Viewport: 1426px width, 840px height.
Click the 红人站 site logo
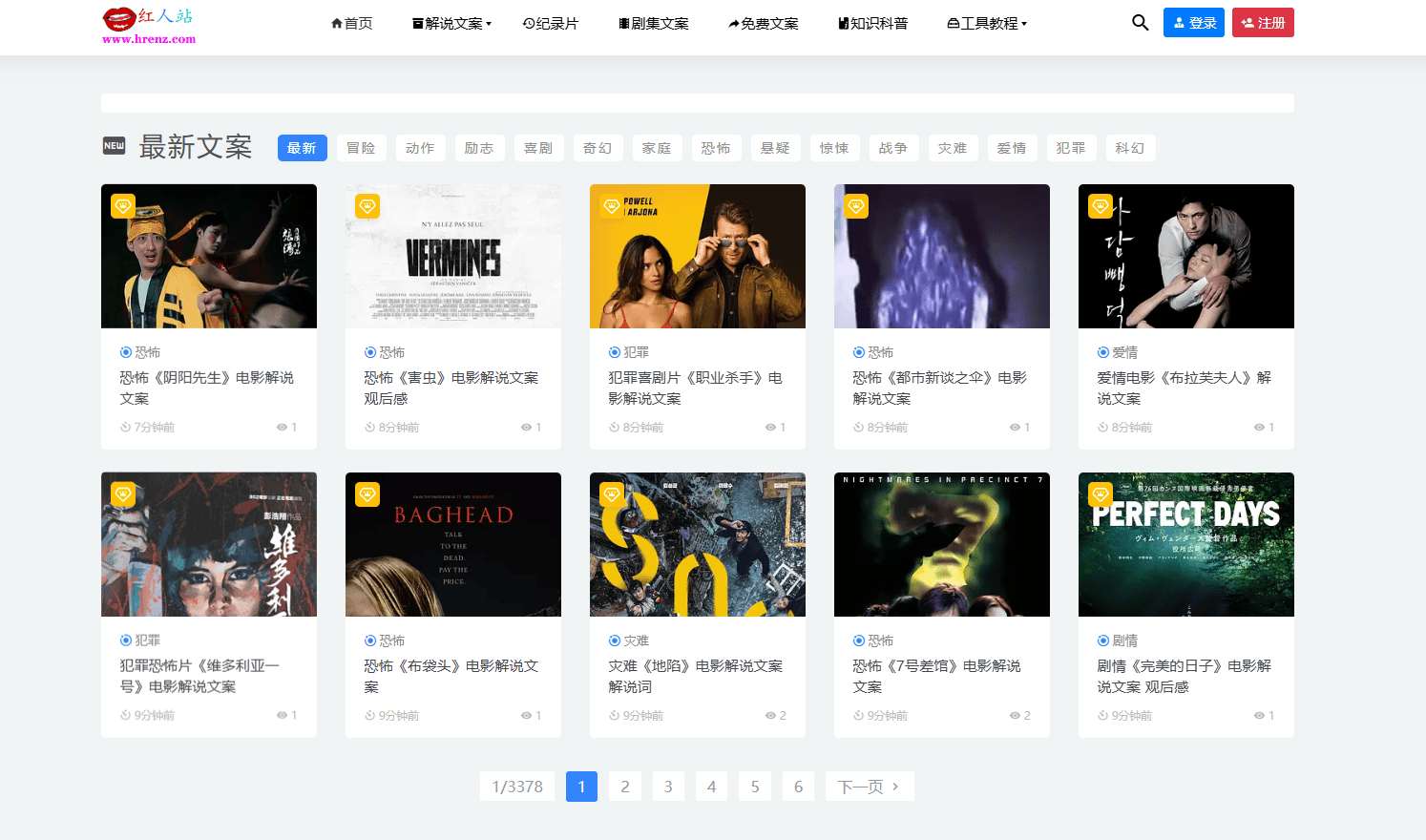pyautogui.click(x=149, y=26)
